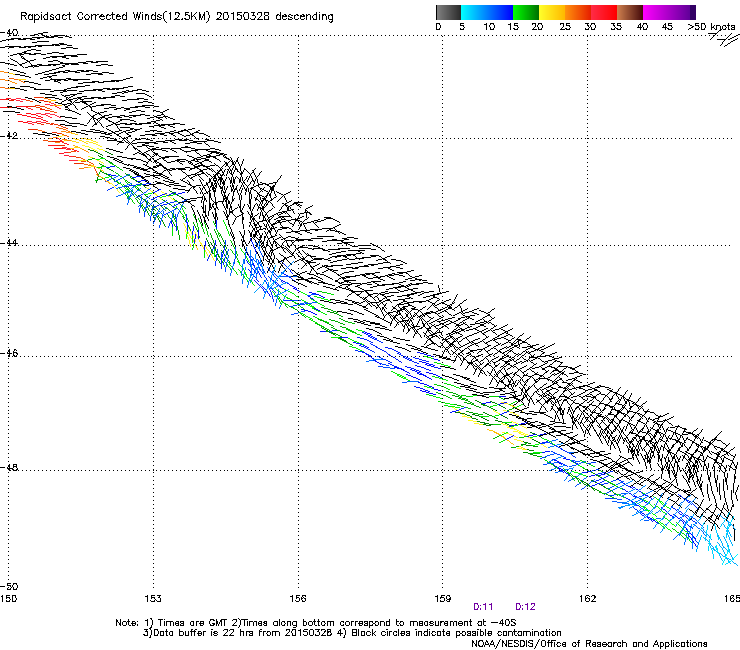This screenshot has width=740, height=650.
Task: Click the '153' longitude axis label
Action: [153, 599]
